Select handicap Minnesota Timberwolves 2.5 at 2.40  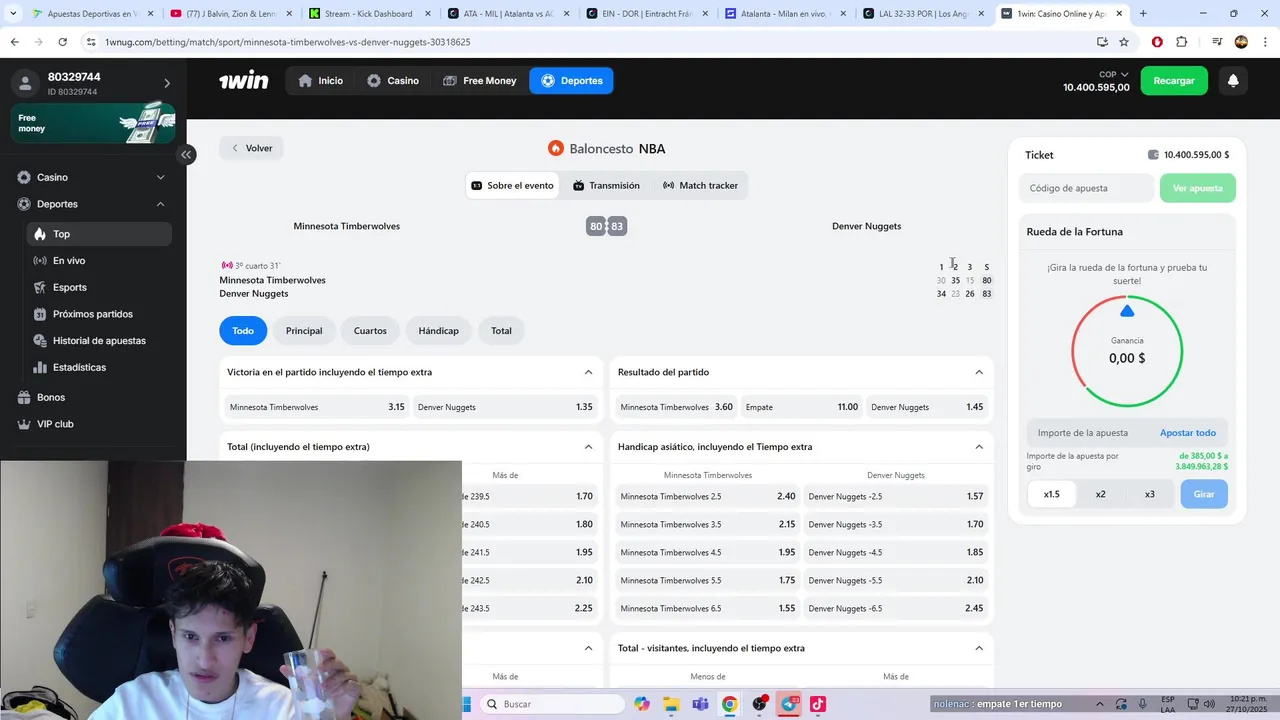[708, 496]
